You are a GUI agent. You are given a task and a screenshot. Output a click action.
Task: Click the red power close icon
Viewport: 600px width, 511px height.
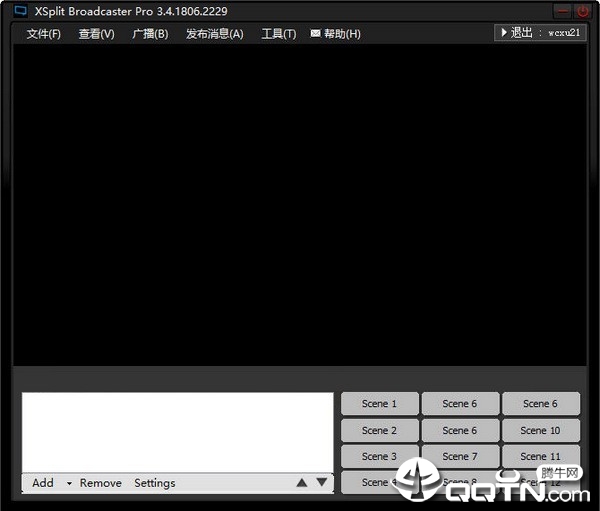583,11
